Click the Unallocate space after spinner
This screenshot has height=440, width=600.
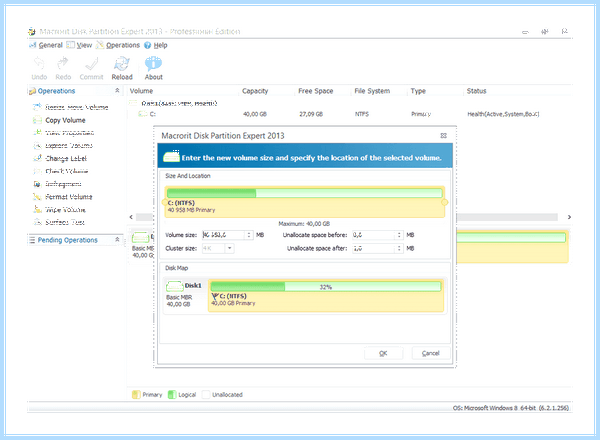click(399, 248)
